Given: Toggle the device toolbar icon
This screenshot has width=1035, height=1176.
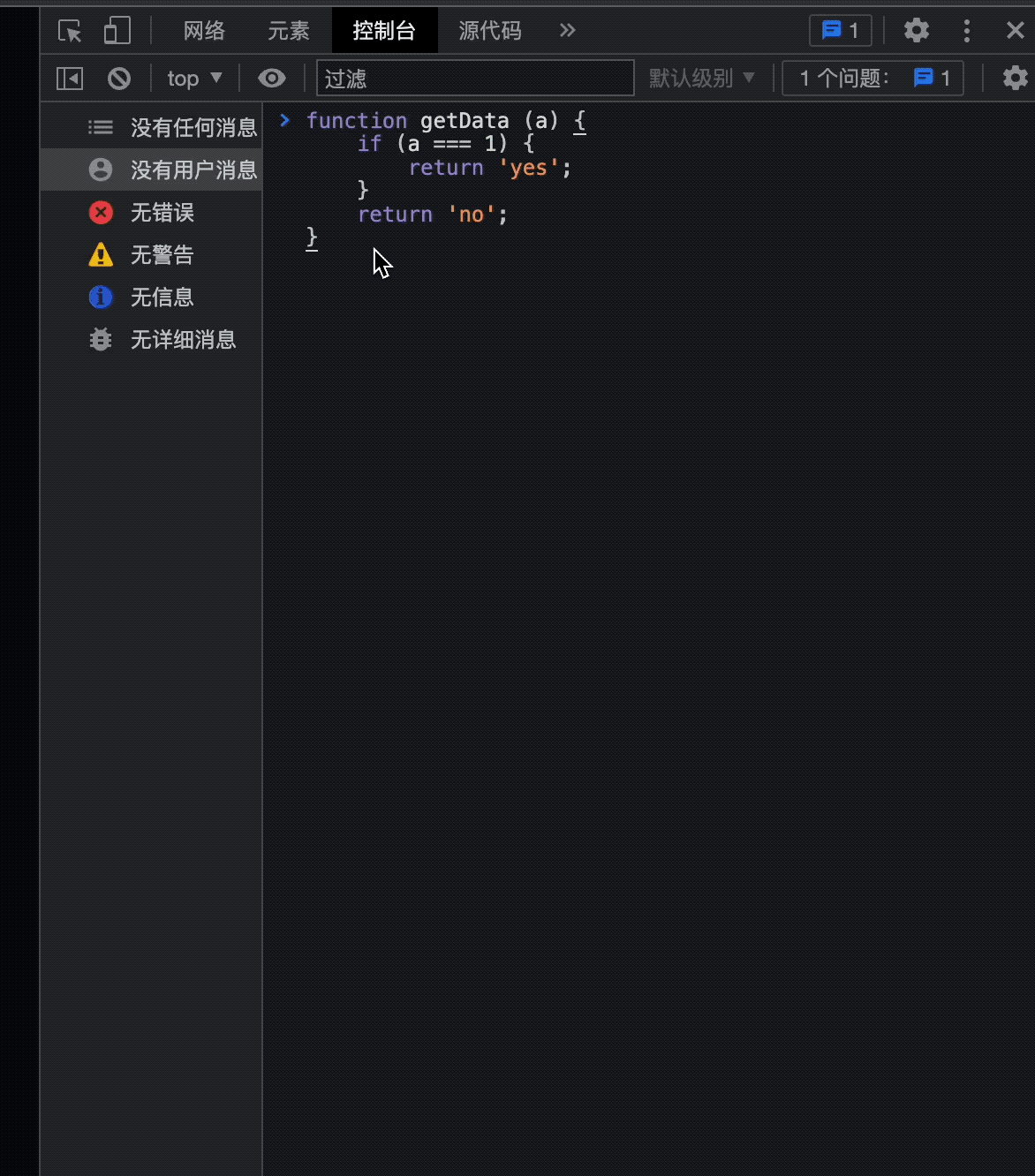Looking at the screenshot, I should 117,31.
